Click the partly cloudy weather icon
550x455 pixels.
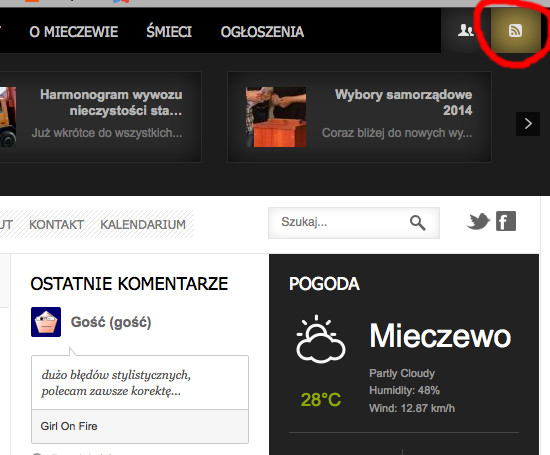click(x=321, y=339)
